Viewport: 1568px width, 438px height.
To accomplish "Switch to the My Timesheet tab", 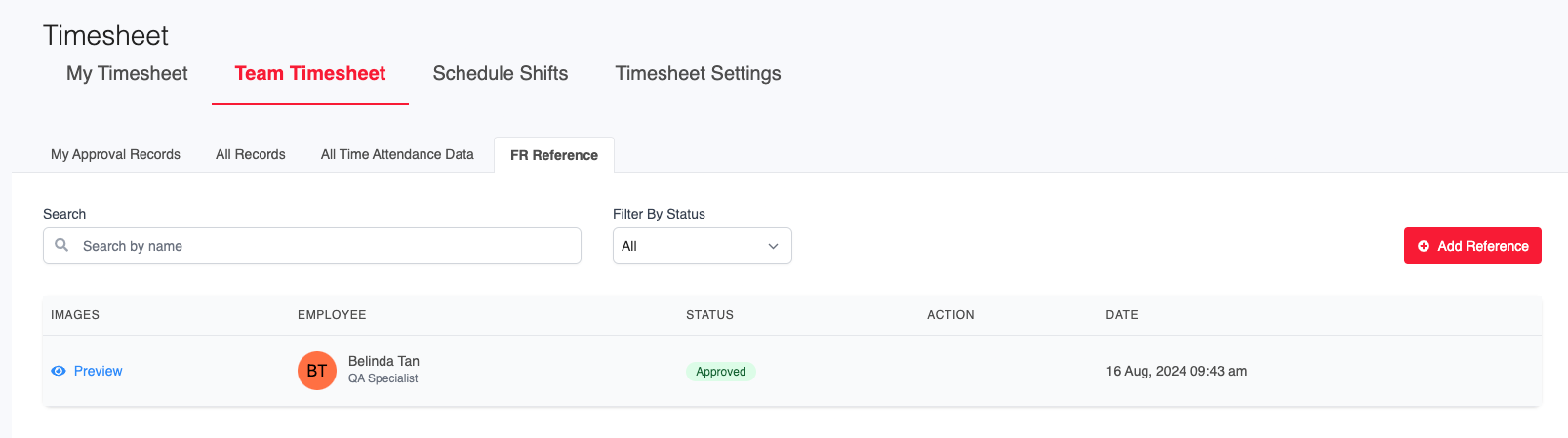I will click(127, 74).
